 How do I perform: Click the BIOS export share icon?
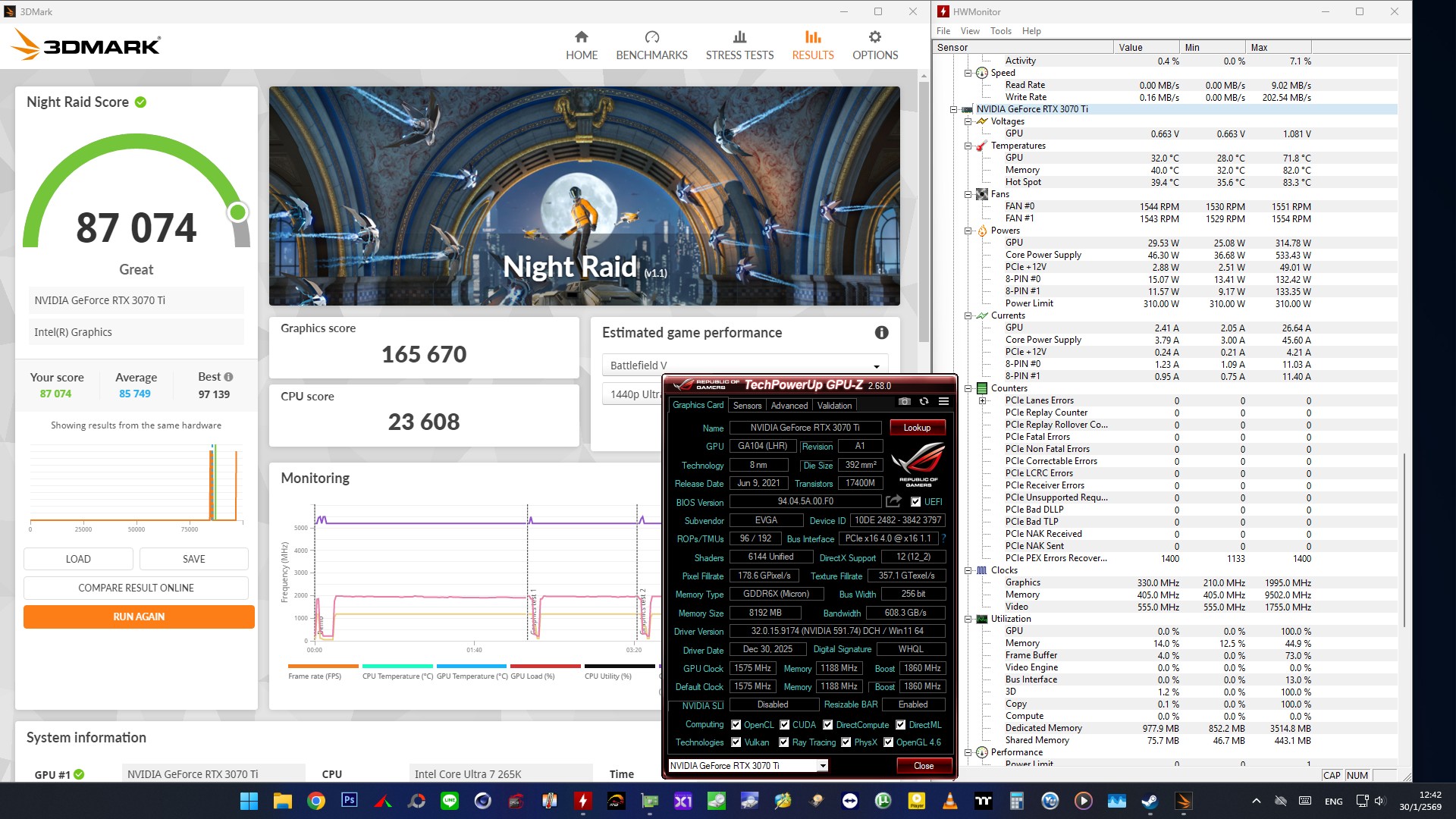pyautogui.click(x=893, y=501)
